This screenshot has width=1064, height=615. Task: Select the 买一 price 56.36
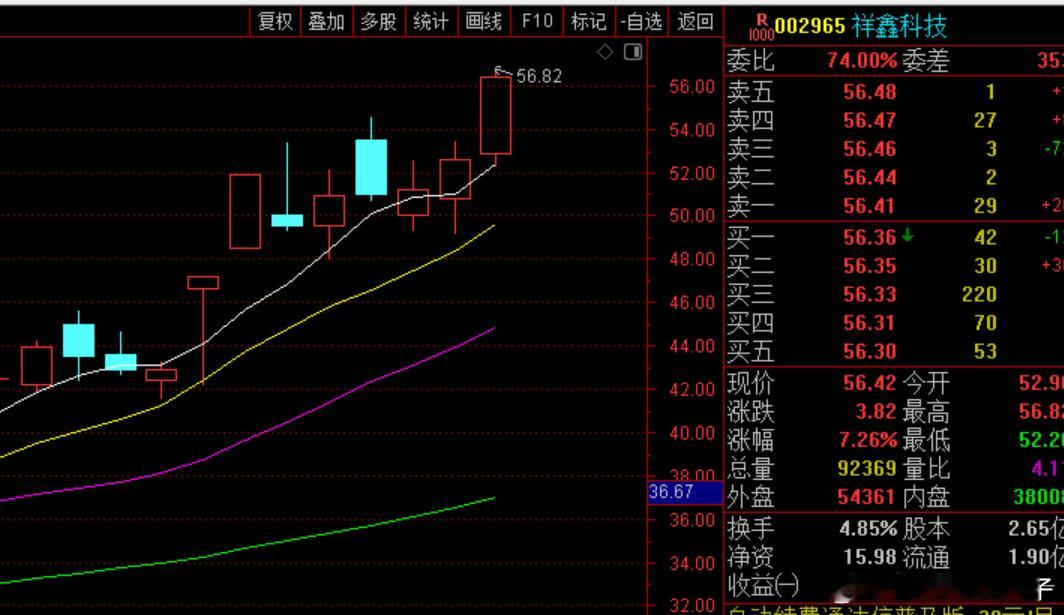[x=870, y=237]
